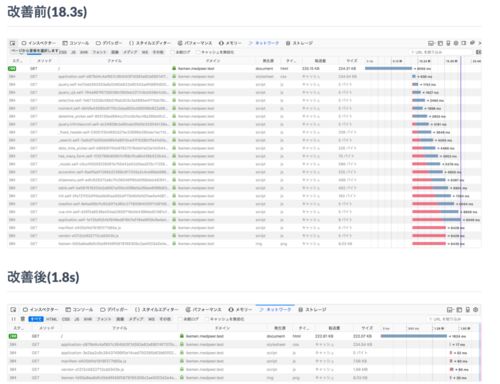Sort by the 発生源 column header in the lower panel
This screenshot has width=500, height=384.
[x=279, y=328]
